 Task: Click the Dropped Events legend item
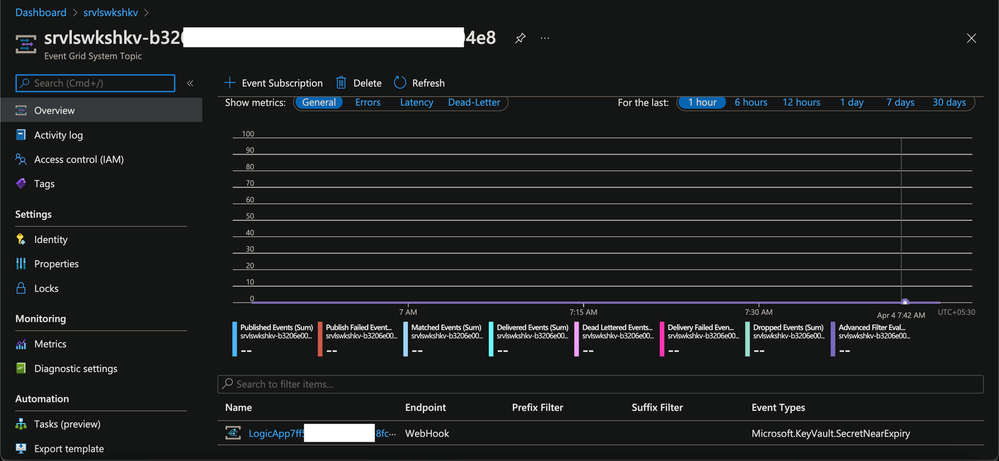coord(786,339)
